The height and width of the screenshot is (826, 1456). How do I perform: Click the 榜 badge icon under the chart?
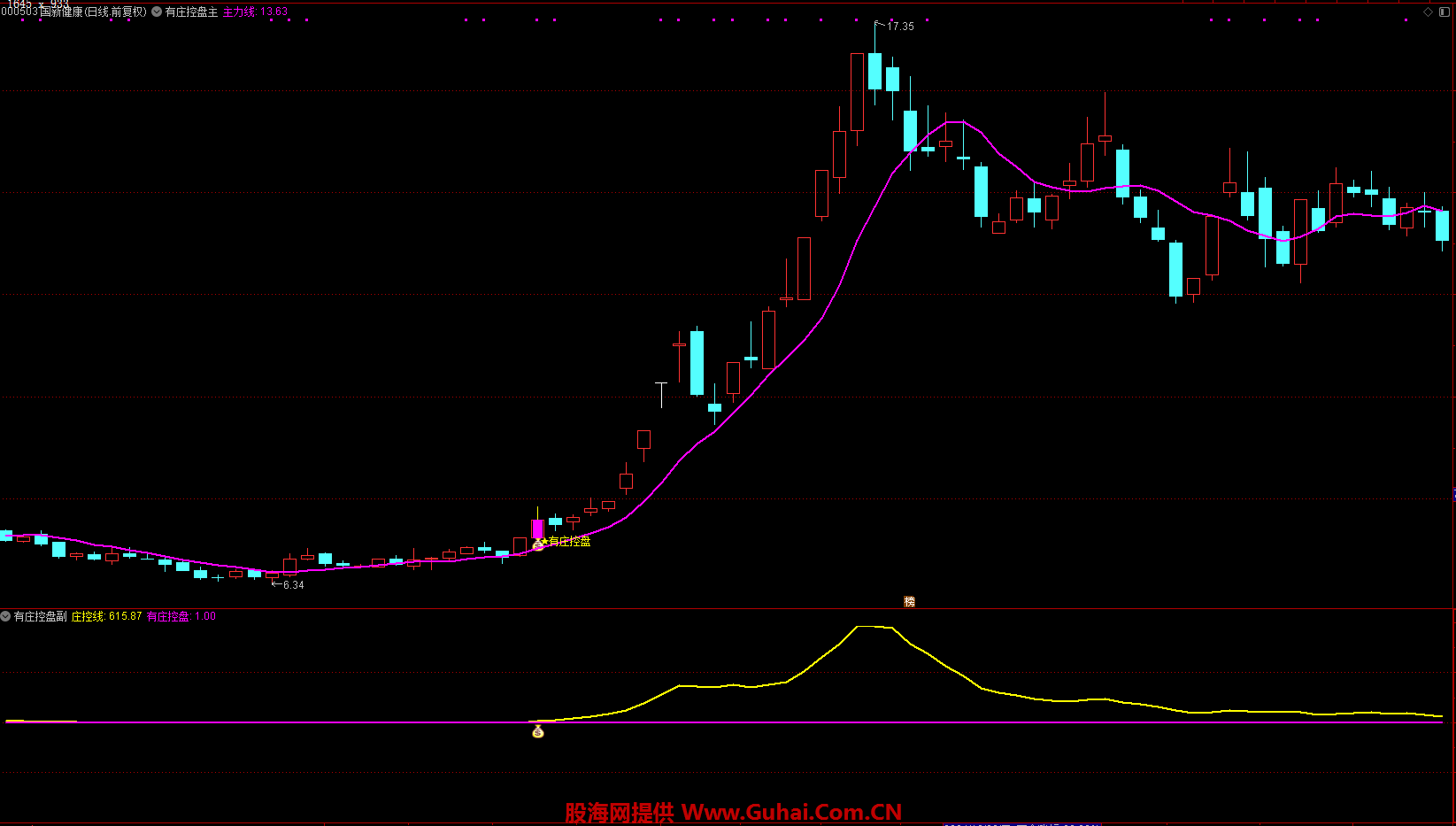click(x=909, y=601)
